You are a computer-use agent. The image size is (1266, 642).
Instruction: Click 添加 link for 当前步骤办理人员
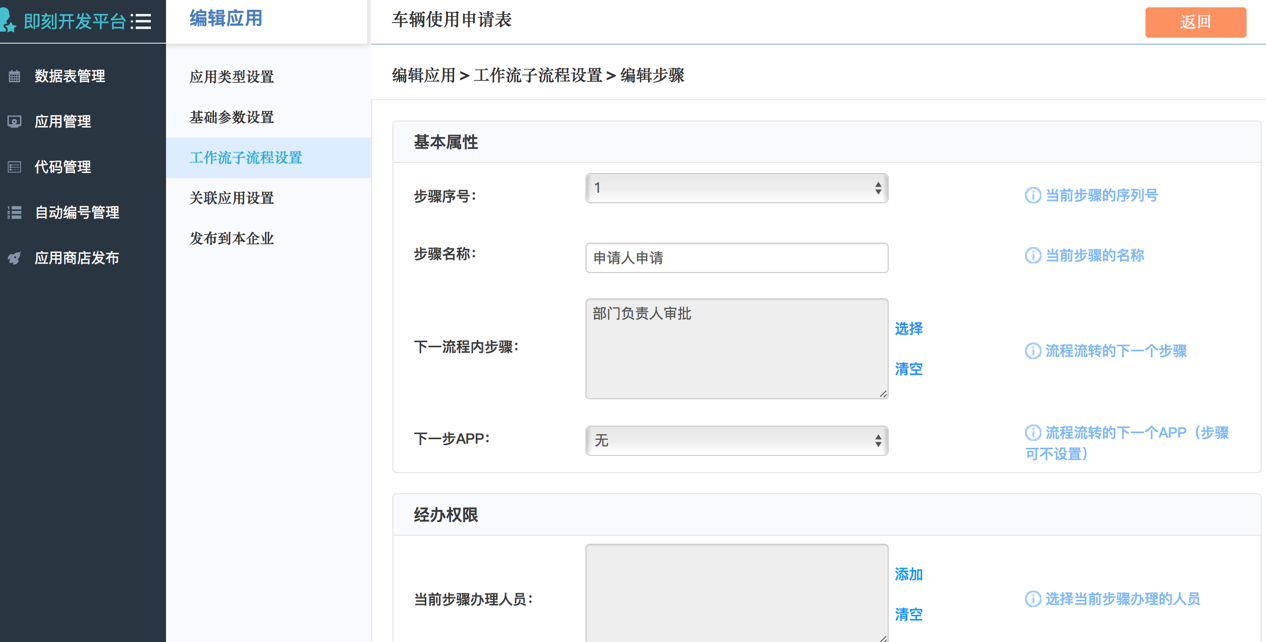[908, 574]
